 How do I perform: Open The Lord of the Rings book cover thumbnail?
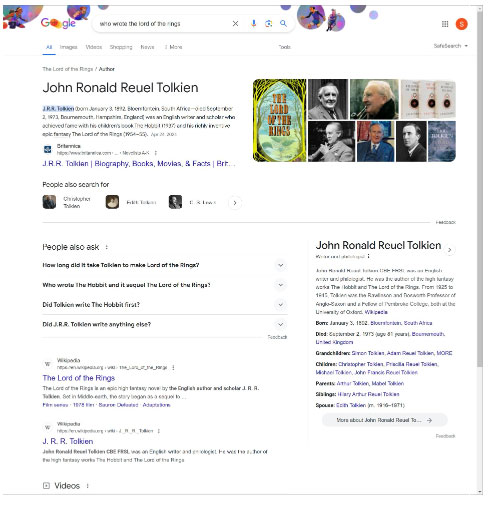tap(279, 120)
